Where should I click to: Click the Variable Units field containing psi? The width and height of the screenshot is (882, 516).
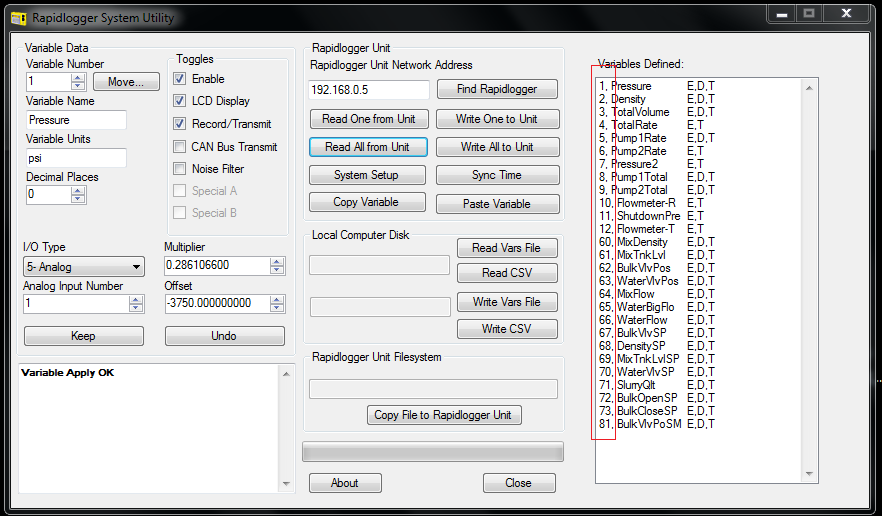(76, 158)
